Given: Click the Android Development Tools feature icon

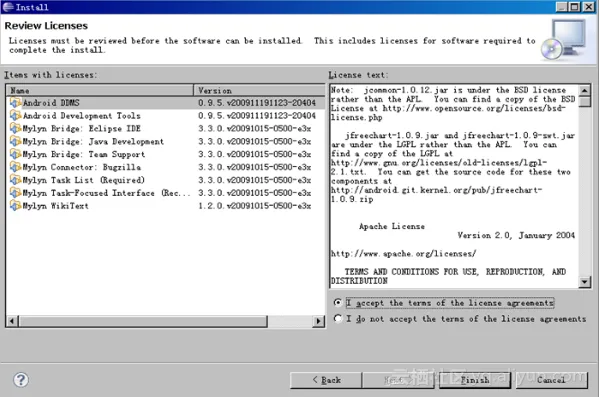Looking at the screenshot, I should click(x=15, y=116).
